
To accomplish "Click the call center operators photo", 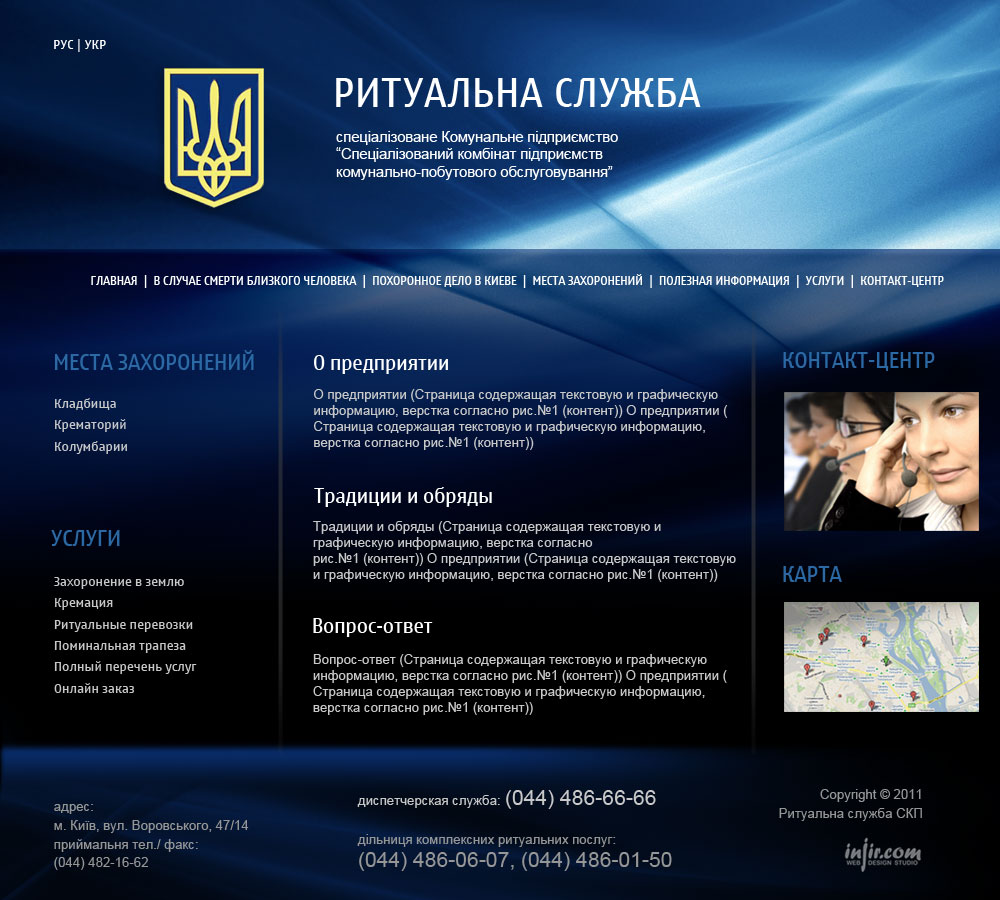I will (x=881, y=461).
